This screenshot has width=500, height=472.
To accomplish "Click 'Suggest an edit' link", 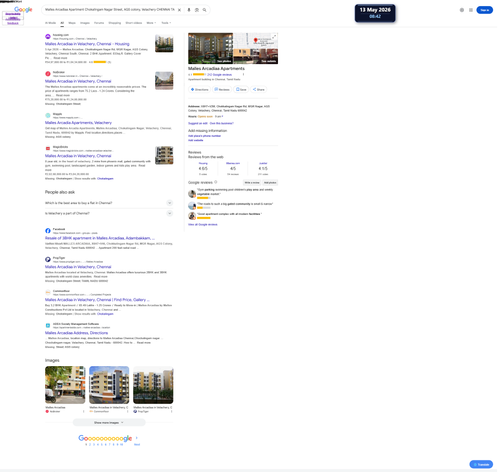I will (198, 123).
